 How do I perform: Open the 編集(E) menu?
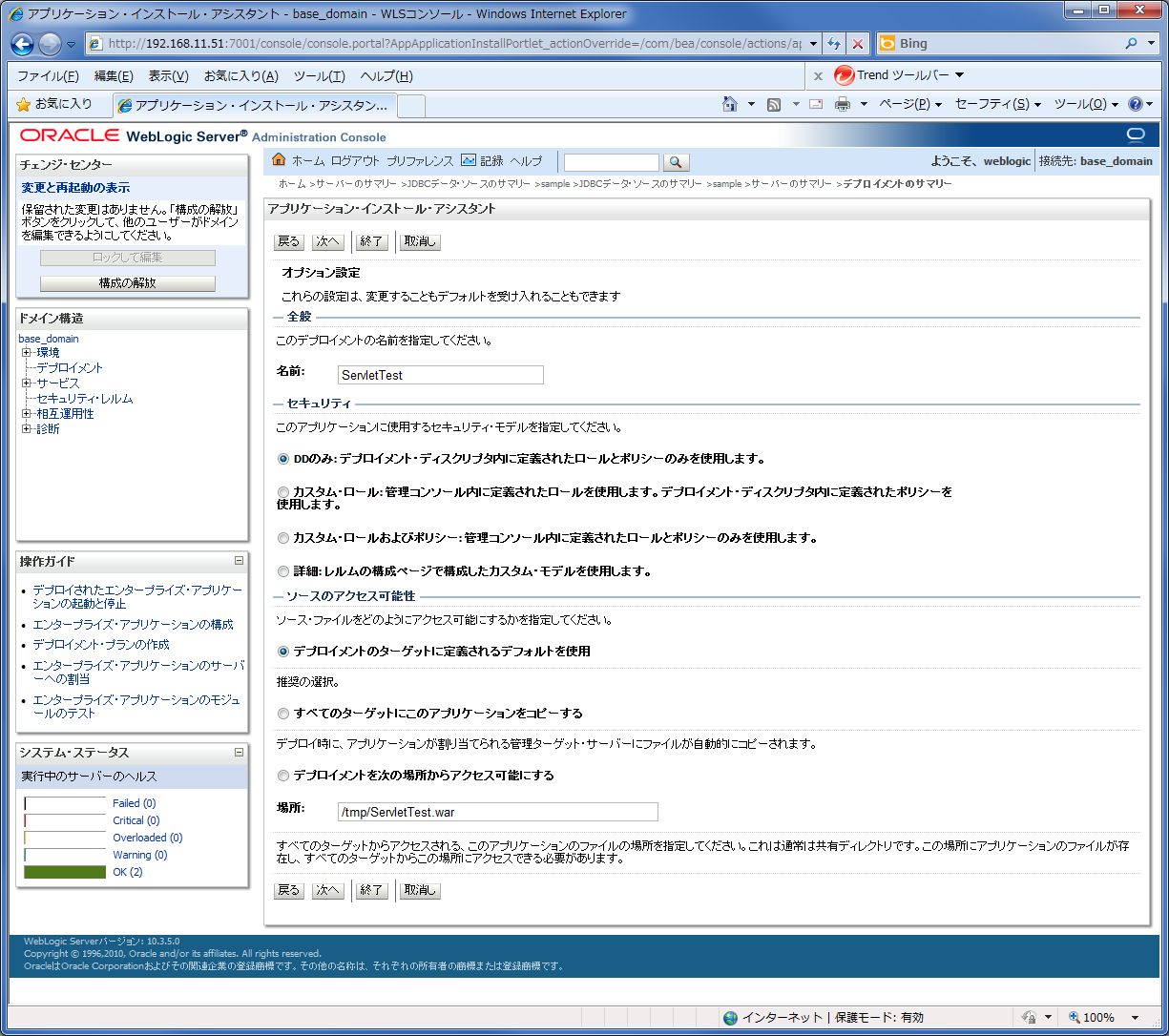(114, 76)
